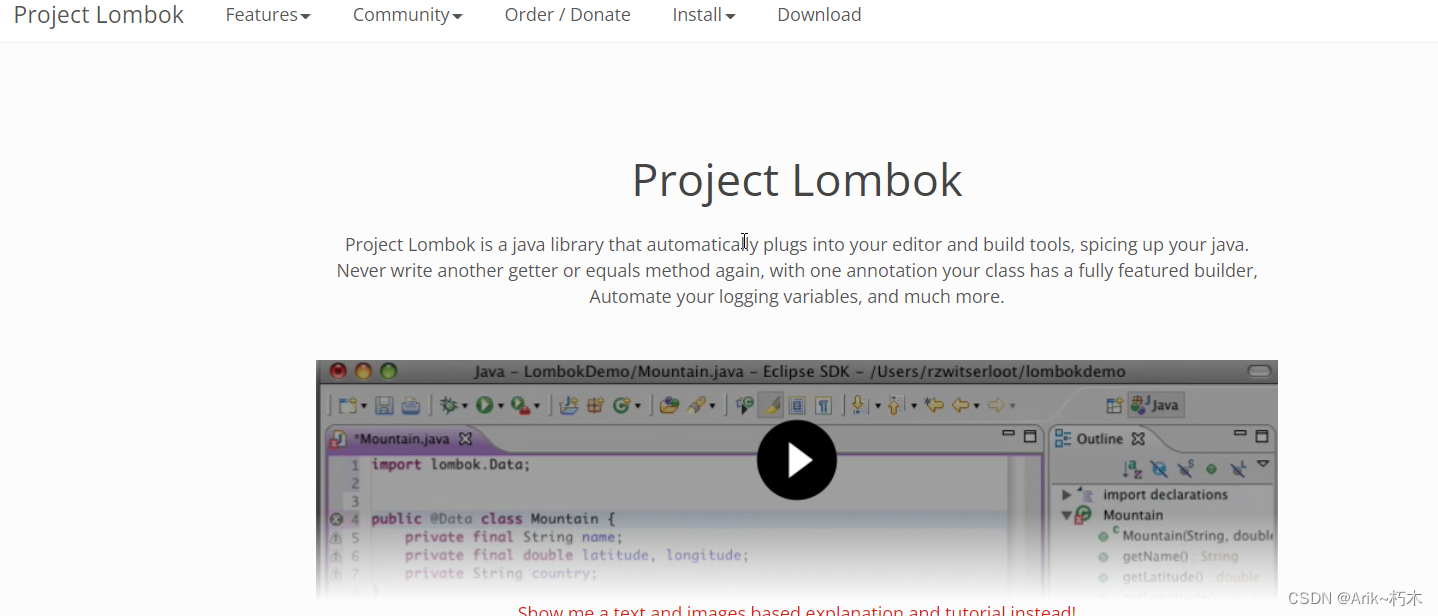Open the Outline view menu triangle
This screenshot has height=616, width=1438.
coord(1263,464)
